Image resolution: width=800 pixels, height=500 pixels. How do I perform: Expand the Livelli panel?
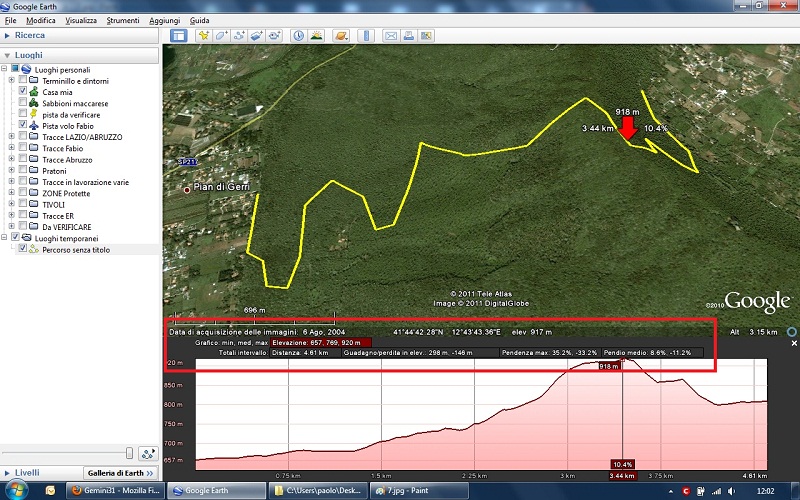[7, 473]
